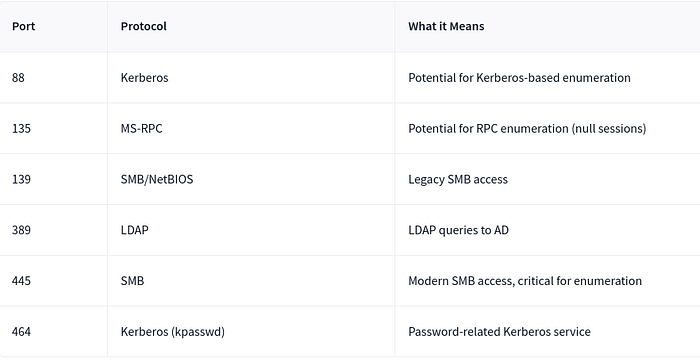The height and width of the screenshot is (363, 700).
Task: Click the LDAP queries to AD text
Action: tap(458, 230)
